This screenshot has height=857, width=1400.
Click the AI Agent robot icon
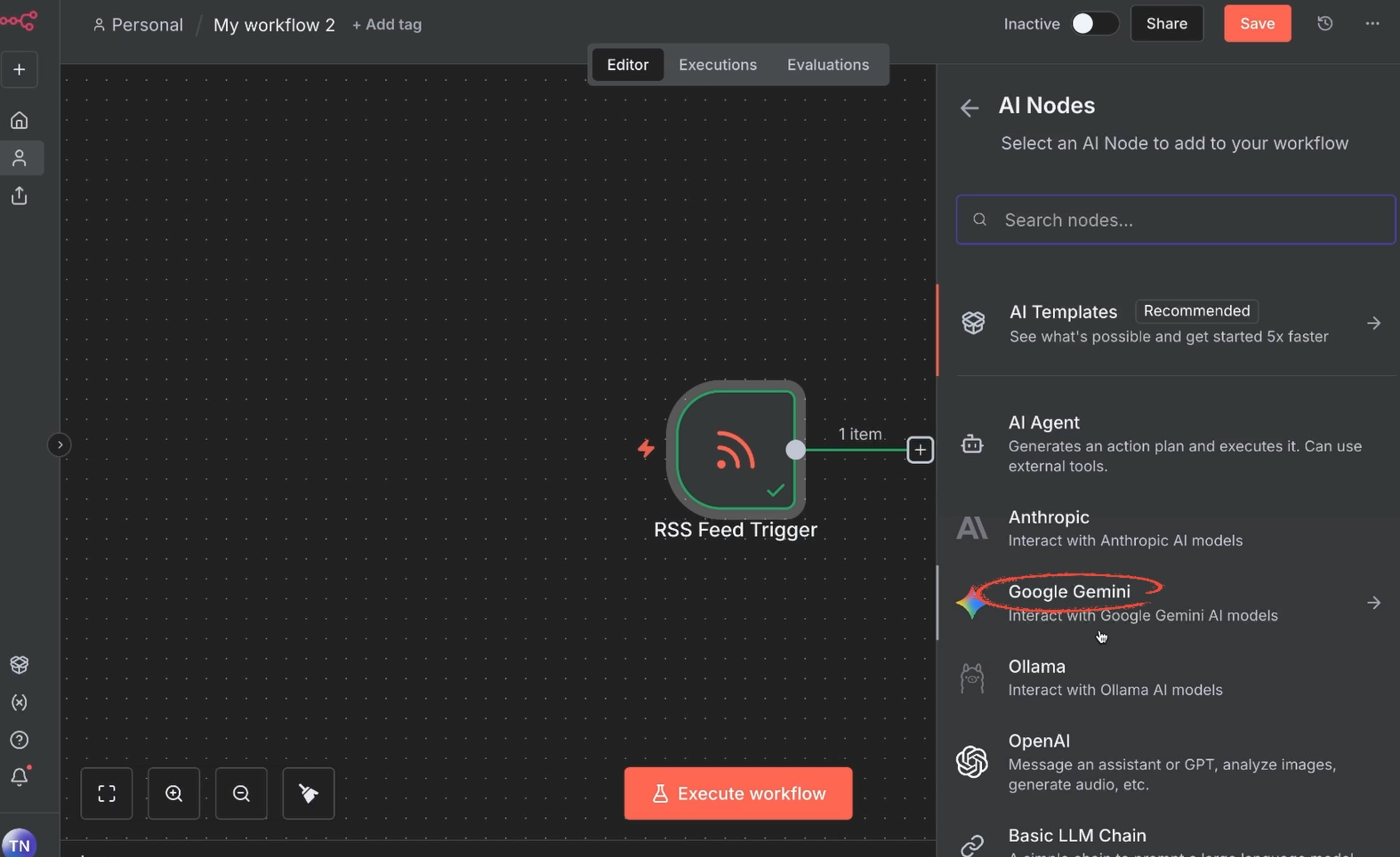coord(972,444)
